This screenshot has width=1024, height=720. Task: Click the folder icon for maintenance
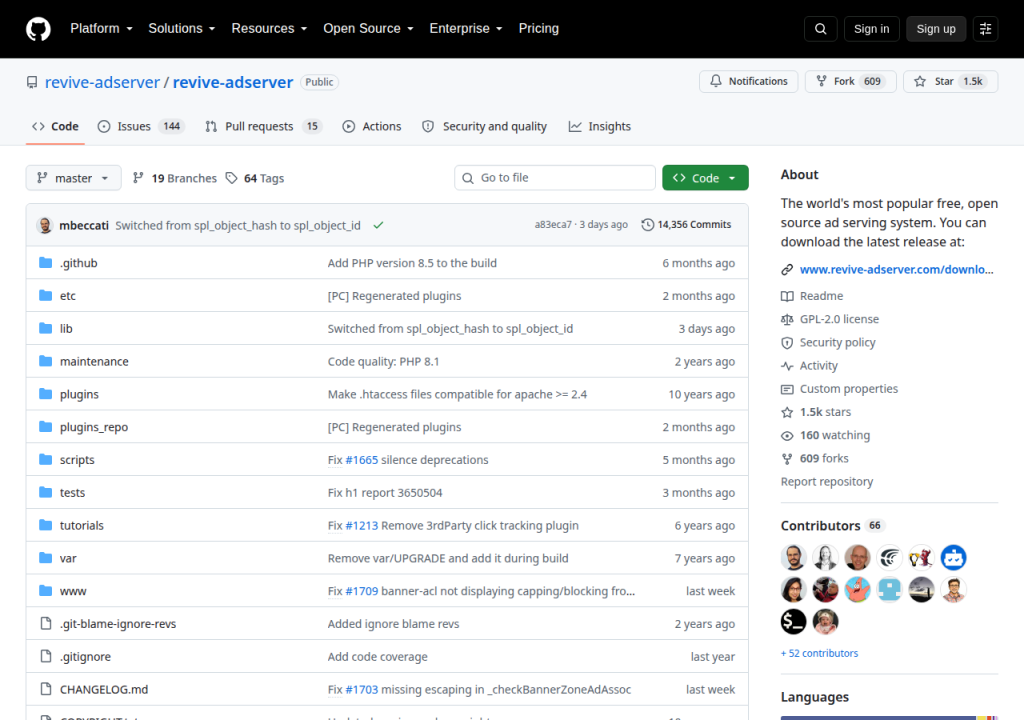click(x=45, y=361)
